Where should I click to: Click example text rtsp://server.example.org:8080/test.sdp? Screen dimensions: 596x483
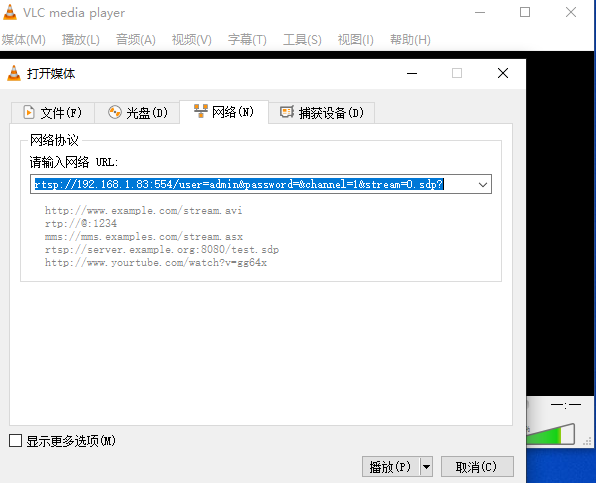point(162,250)
